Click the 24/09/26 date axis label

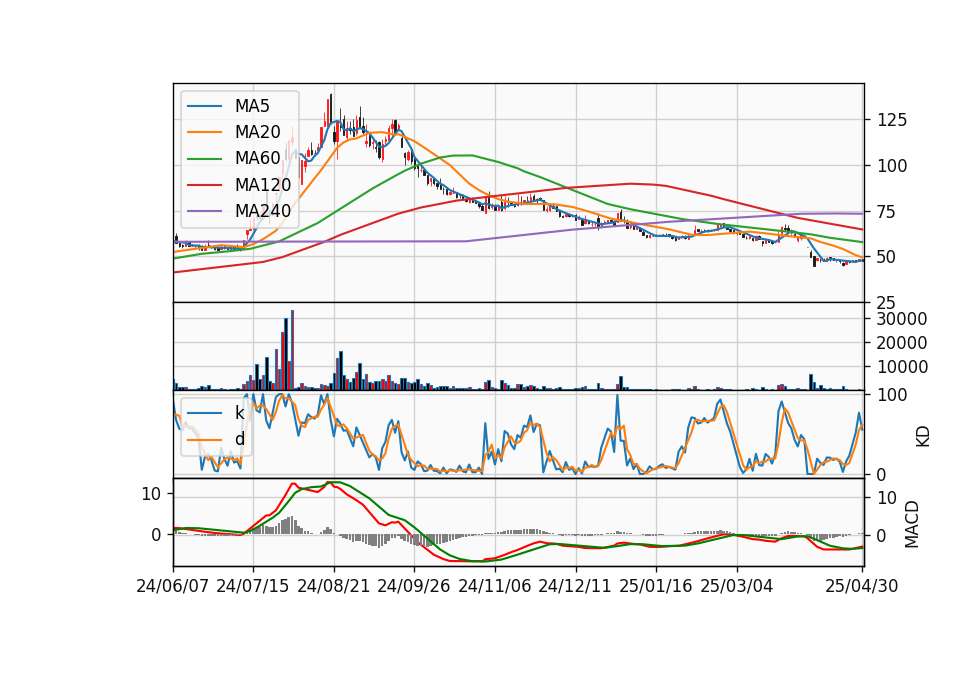(x=414, y=586)
